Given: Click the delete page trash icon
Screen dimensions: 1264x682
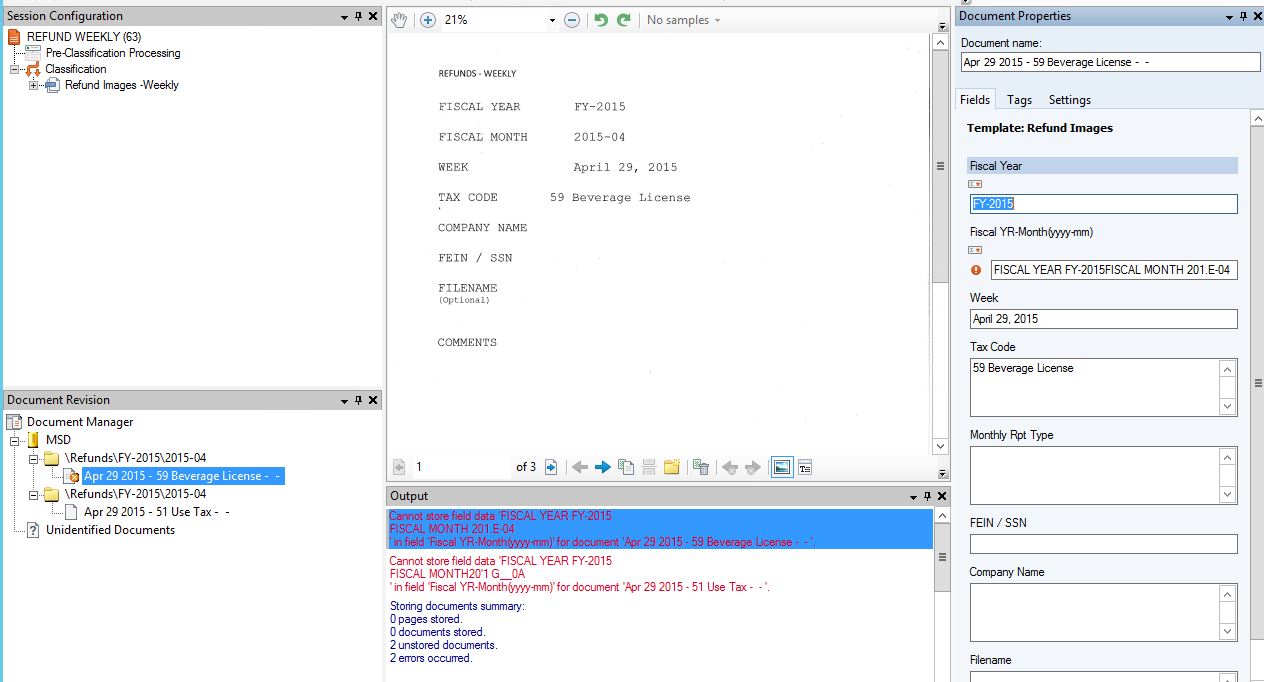Looking at the screenshot, I should point(701,467).
